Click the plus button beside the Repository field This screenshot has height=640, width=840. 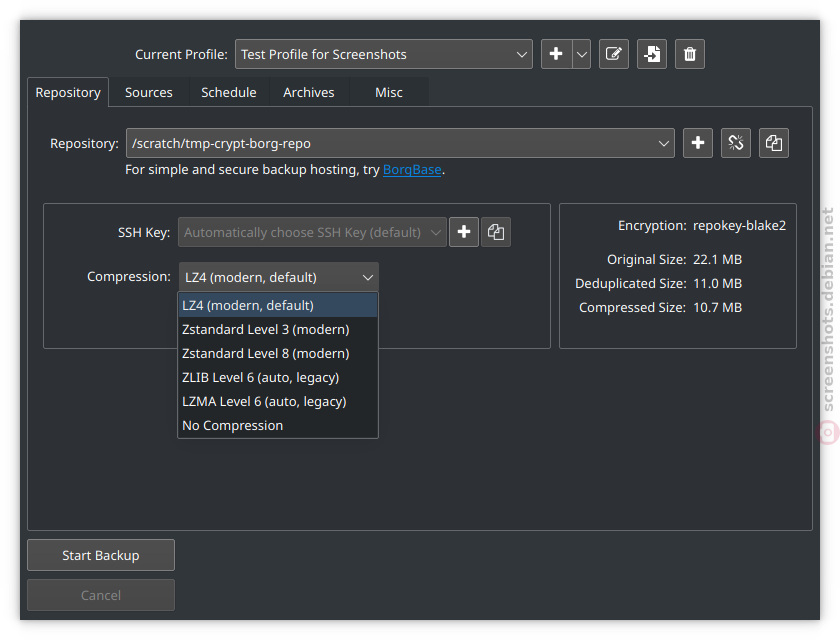[698, 143]
